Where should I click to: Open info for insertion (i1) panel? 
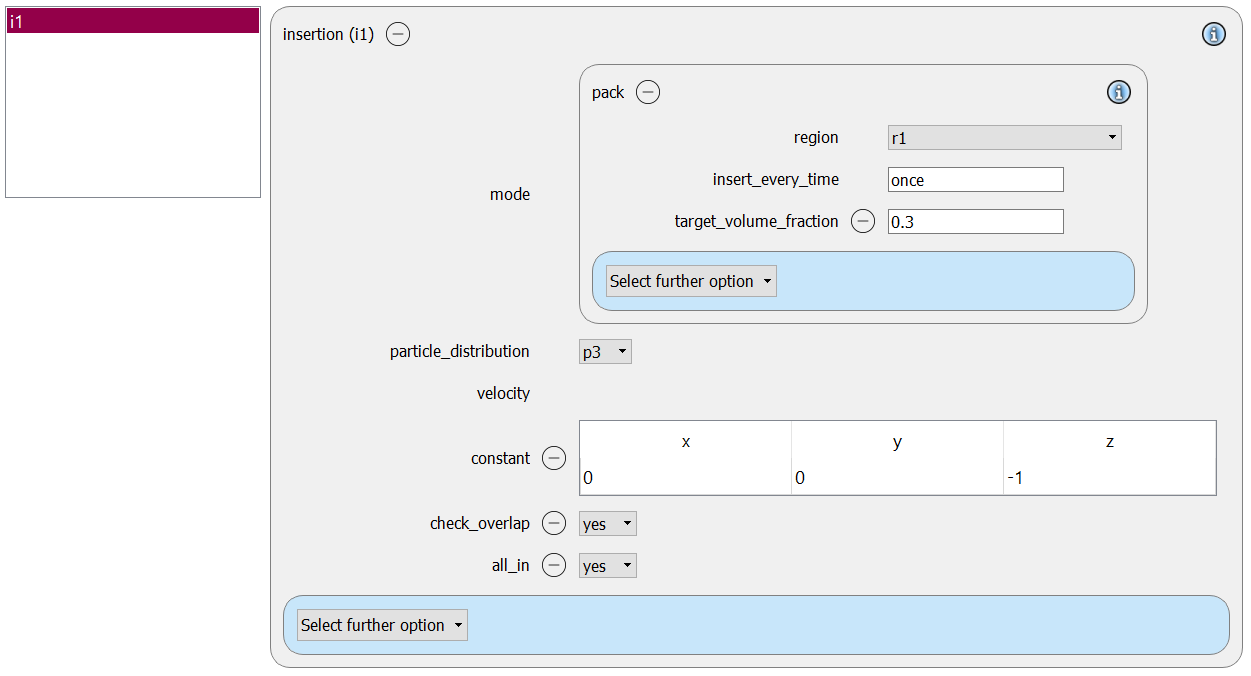point(1213,34)
